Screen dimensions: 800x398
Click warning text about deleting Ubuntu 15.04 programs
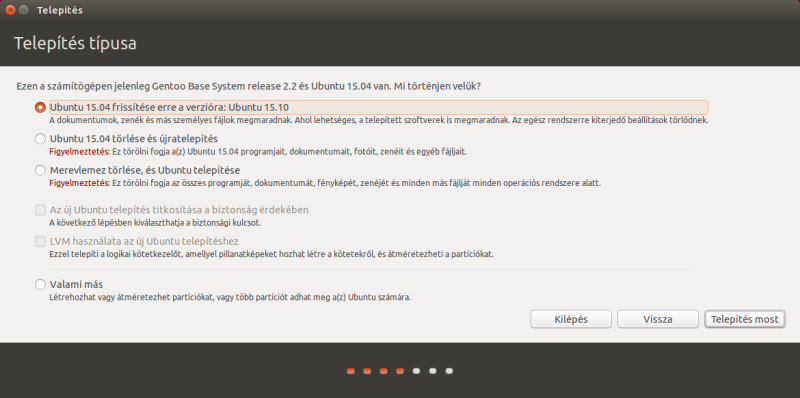[258, 152]
